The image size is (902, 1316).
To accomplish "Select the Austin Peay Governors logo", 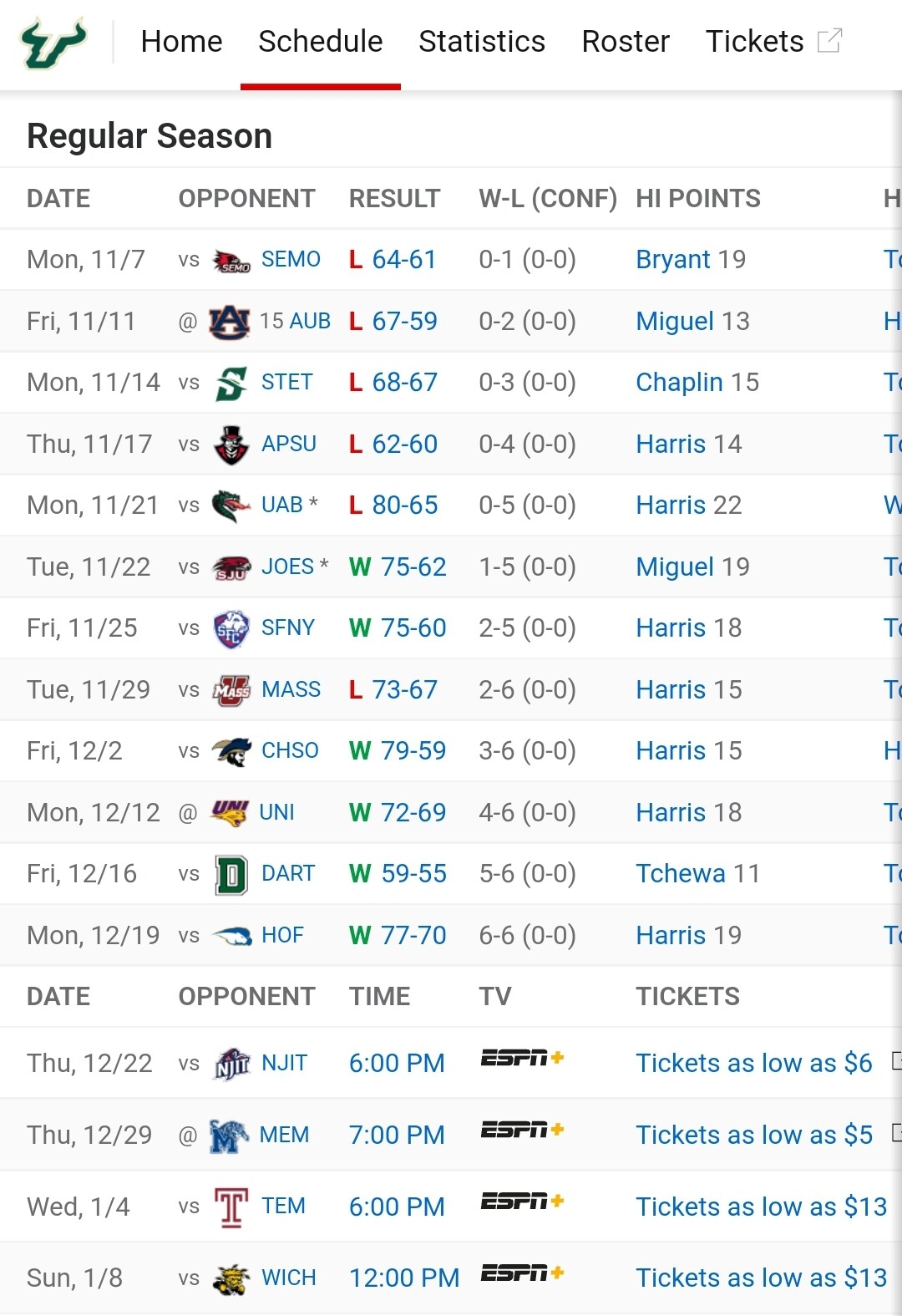I will coord(231,445).
